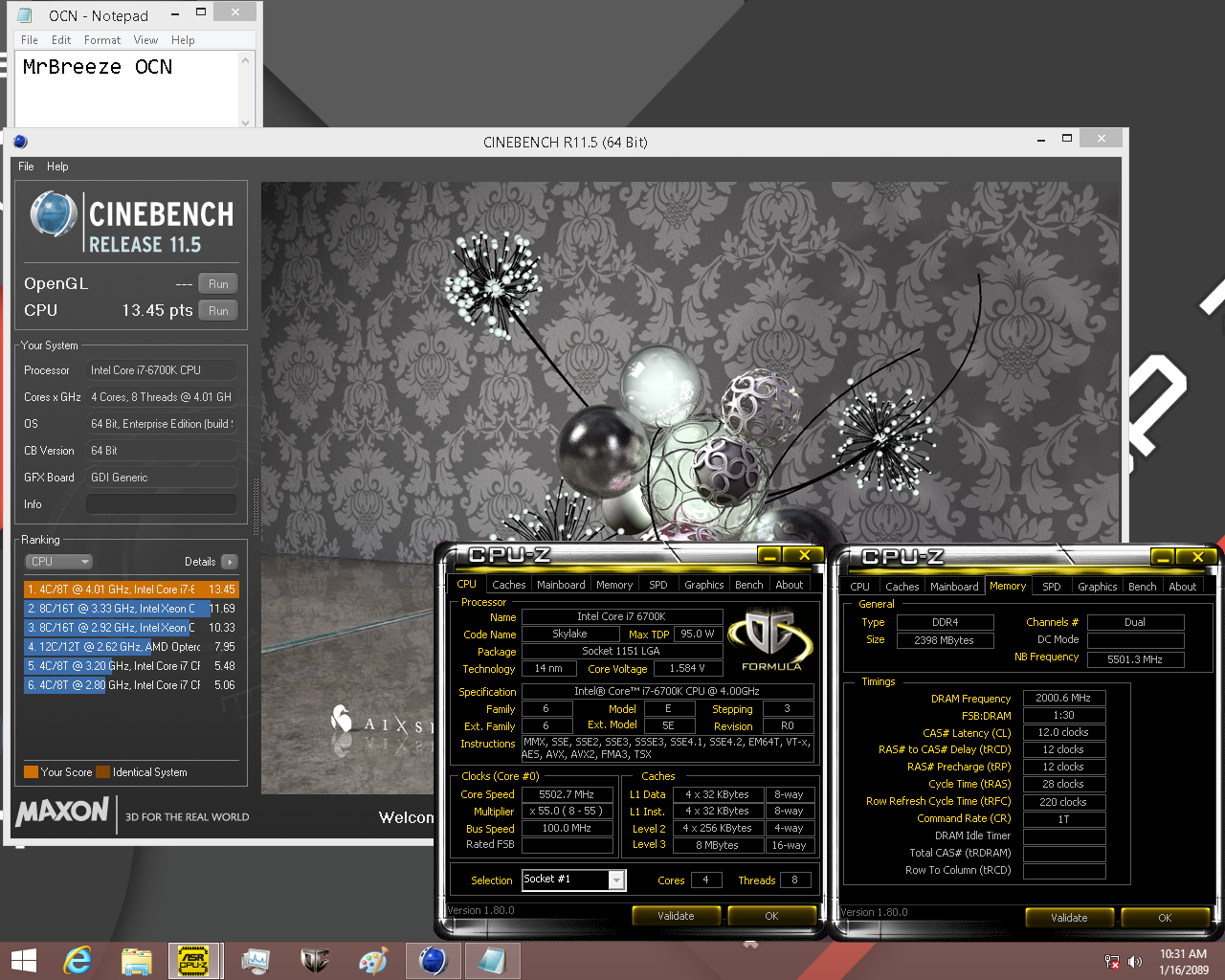Close the left CPU-Z window
Viewport: 1225px width, 980px height.
804,555
